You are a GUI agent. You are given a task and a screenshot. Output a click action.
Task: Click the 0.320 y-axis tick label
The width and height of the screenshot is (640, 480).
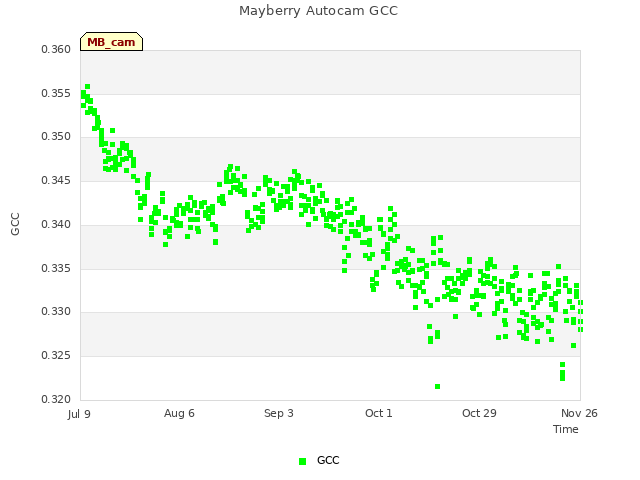click(x=56, y=399)
